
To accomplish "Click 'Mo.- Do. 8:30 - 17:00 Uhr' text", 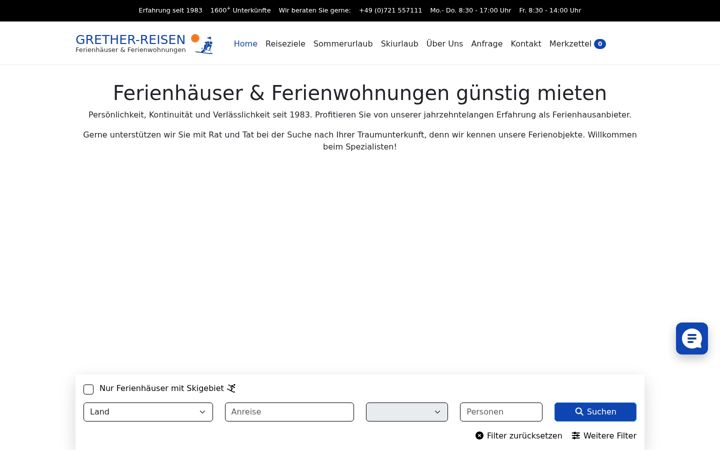I will (470, 11).
